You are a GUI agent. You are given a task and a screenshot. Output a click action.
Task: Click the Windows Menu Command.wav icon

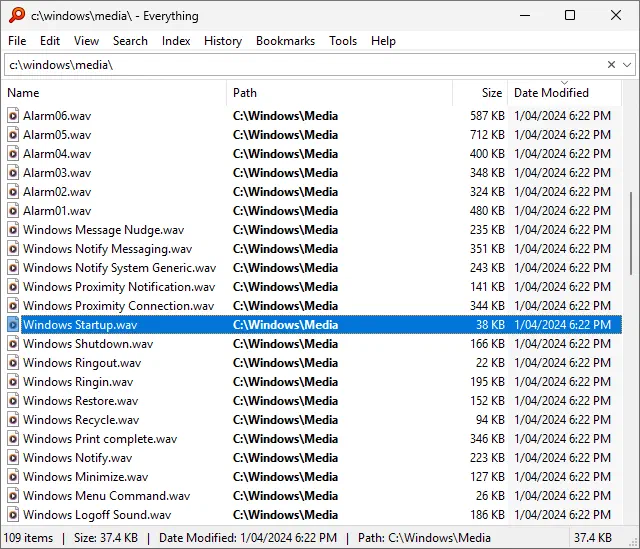click(x=13, y=496)
